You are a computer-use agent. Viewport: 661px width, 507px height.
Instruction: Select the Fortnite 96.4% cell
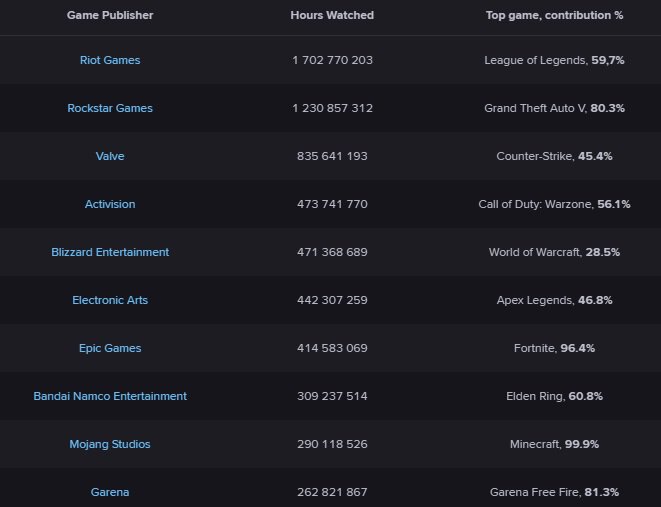point(554,349)
